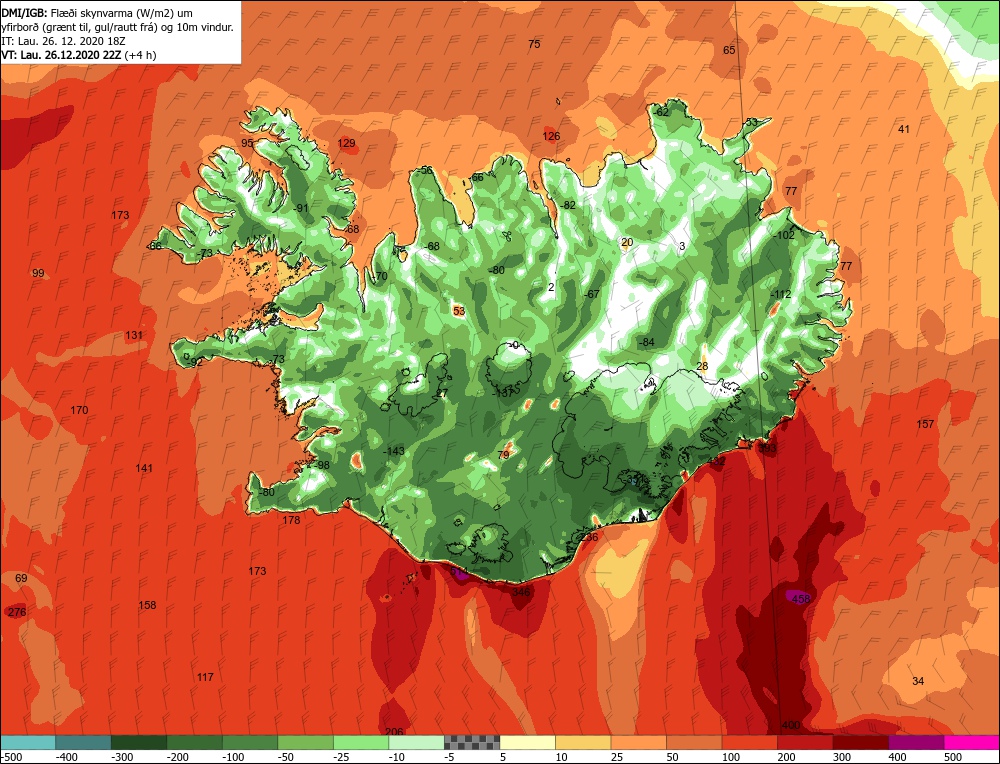Click the dark maroon legend swatch between 300 and 400
This screenshot has width=1000, height=764.
[860, 742]
